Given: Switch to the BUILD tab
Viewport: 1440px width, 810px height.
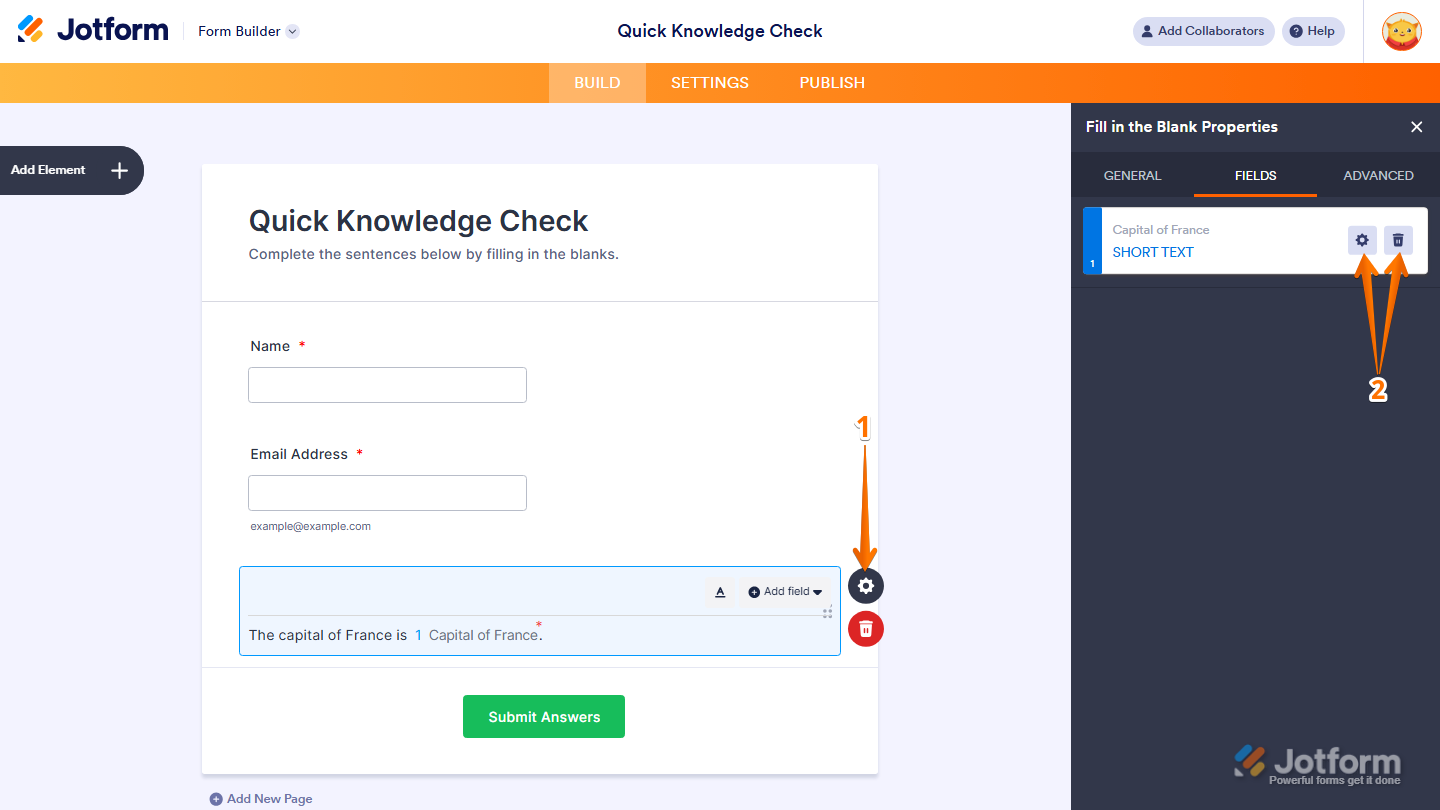Looking at the screenshot, I should [597, 83].
